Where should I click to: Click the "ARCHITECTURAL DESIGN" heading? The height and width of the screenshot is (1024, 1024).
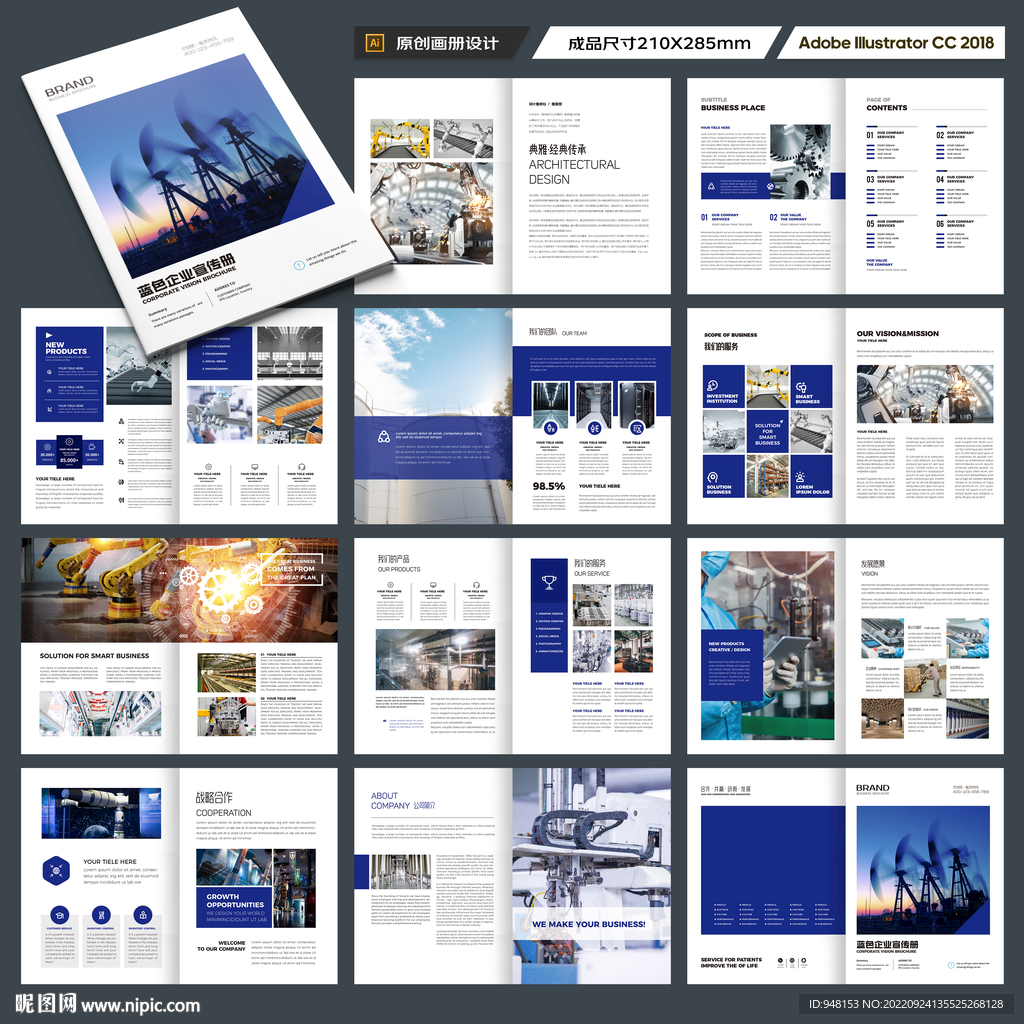(x=574, y=172)
